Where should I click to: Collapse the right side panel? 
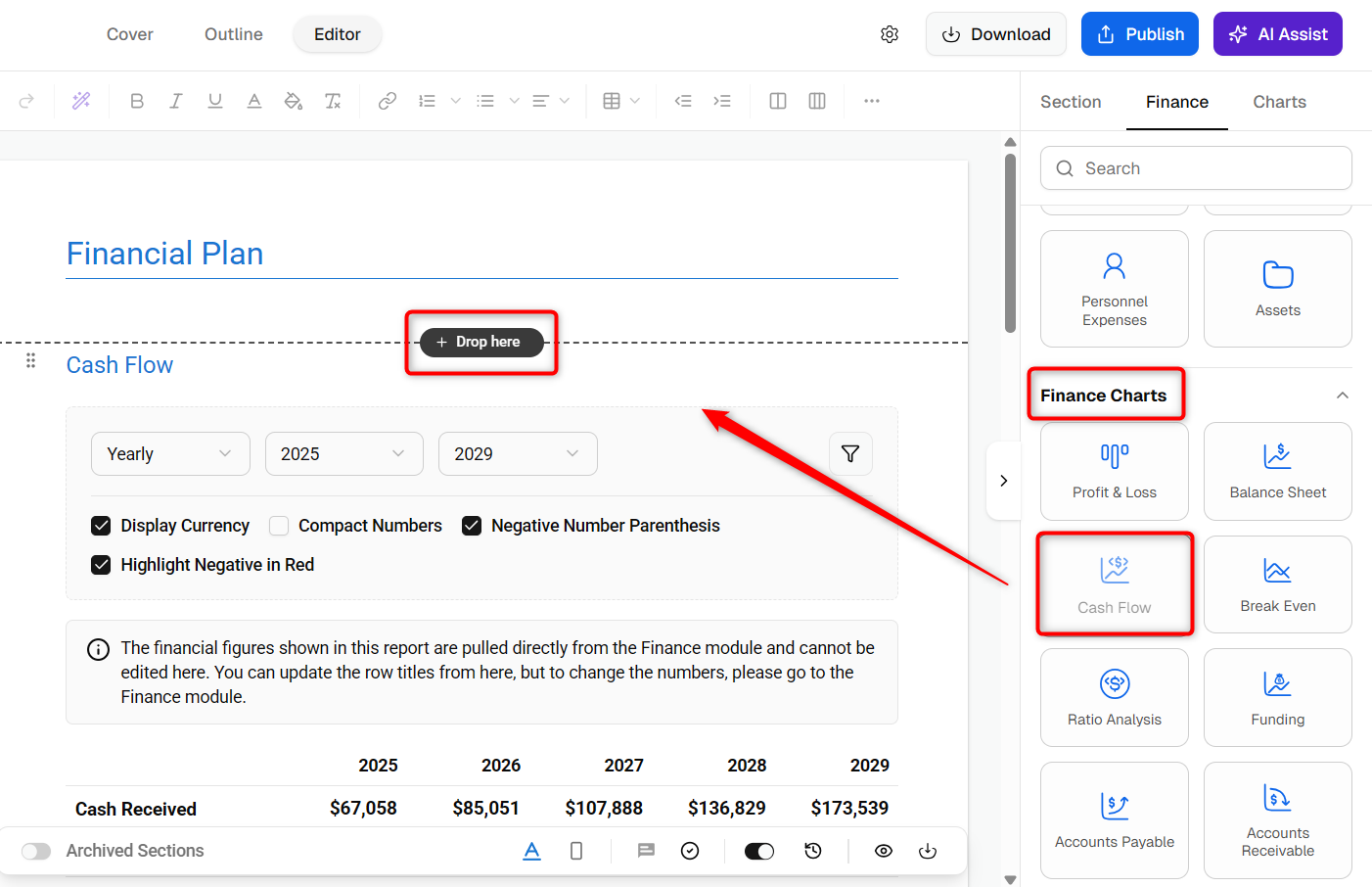1003,481
